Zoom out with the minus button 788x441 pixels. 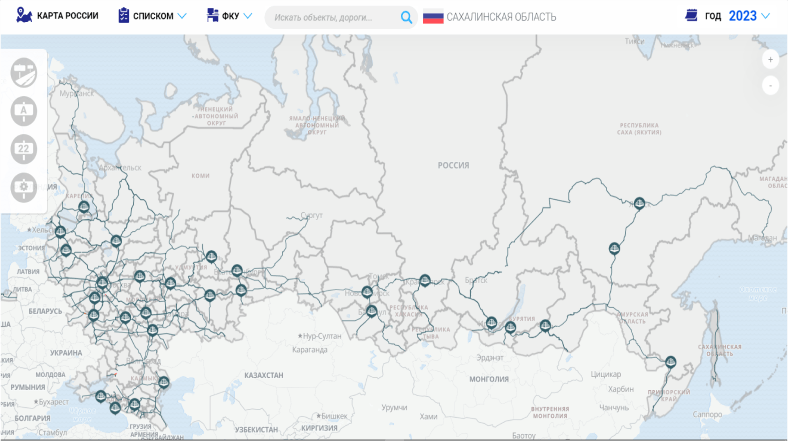770,85
